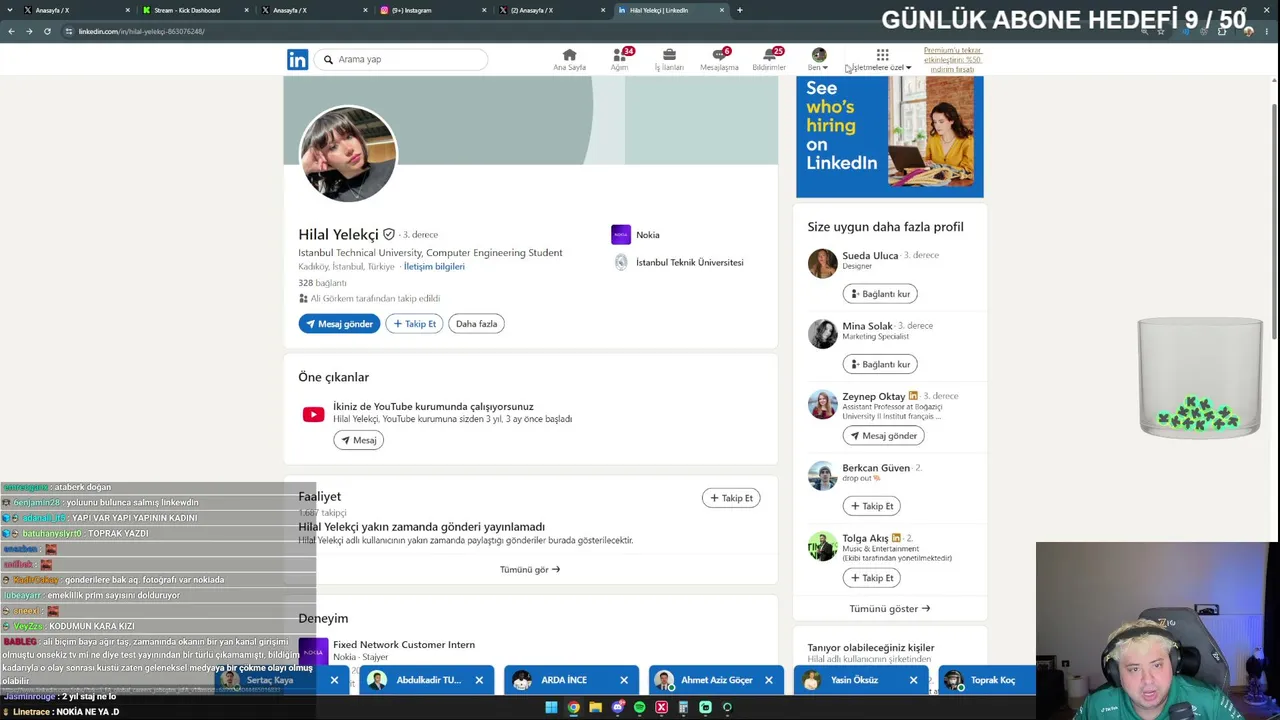The image size is (1280, 720).
Task: Click Takip Et next to Mesaj gönder
Action: tap(414, 324)
